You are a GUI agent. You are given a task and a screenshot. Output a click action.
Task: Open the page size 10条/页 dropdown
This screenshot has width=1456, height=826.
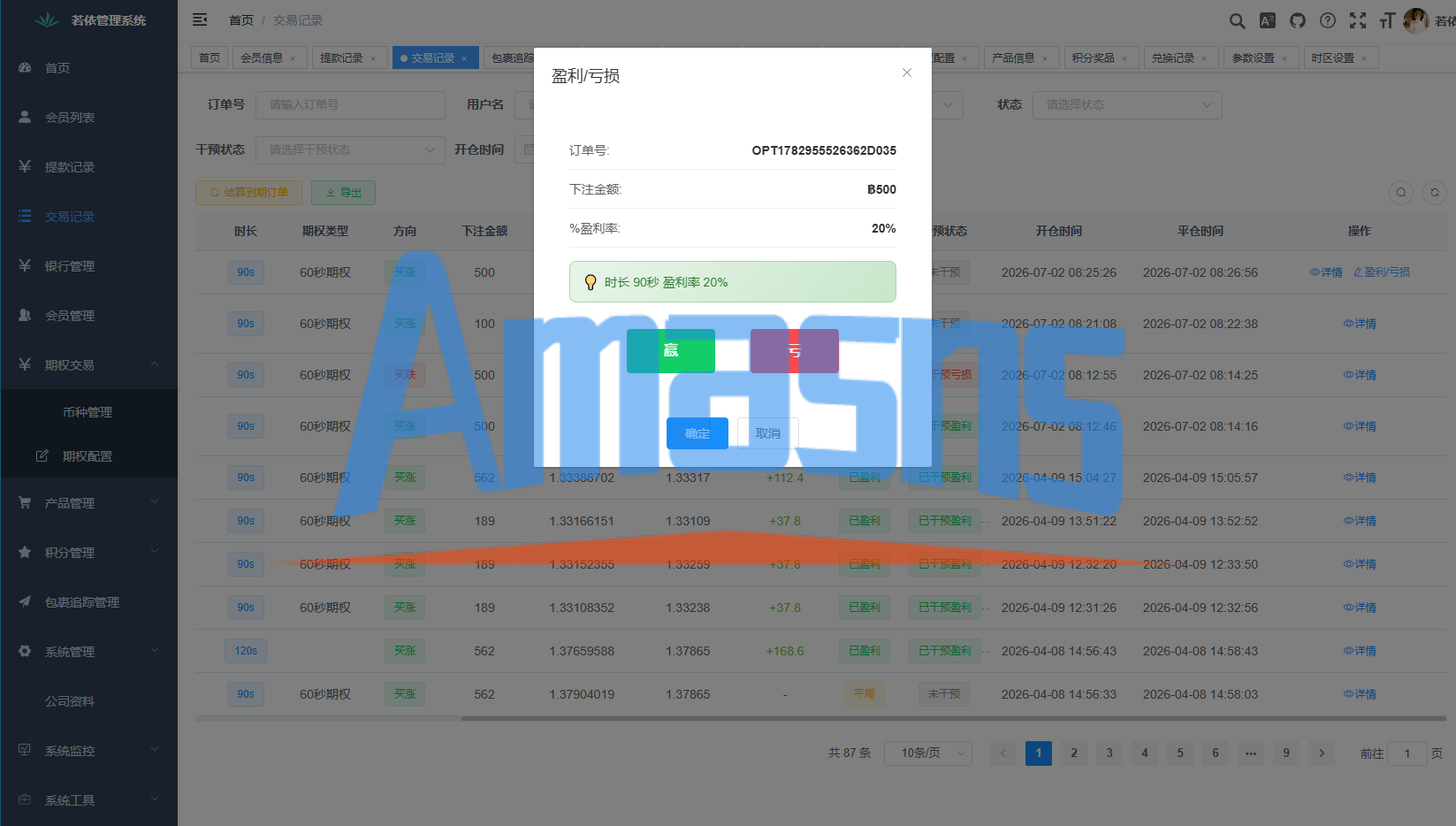tap(928, 753)
